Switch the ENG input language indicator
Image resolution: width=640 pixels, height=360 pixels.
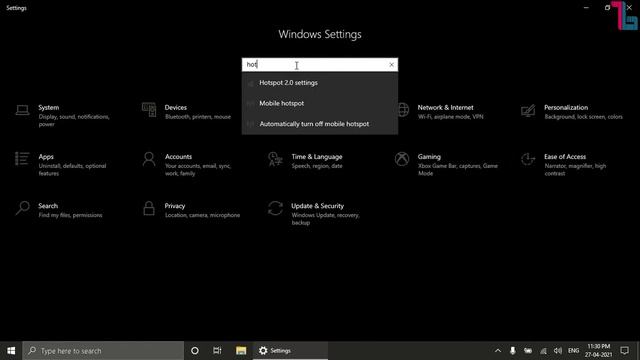[x=573, y=351]
